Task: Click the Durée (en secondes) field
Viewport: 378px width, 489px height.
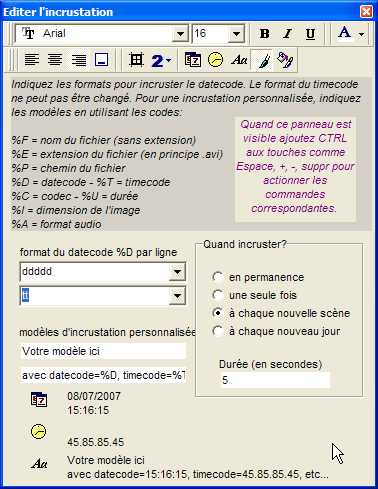Action: tap(275, 380)
